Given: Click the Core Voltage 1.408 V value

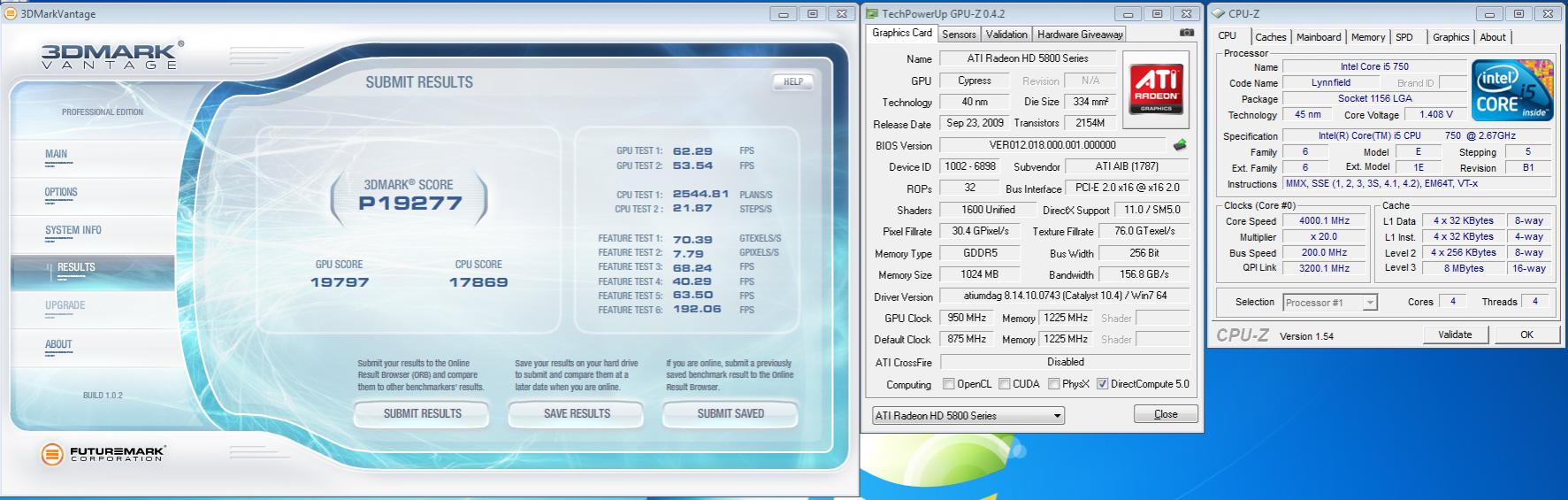Looking at the screenshot, I should (x=1436, y=115).
